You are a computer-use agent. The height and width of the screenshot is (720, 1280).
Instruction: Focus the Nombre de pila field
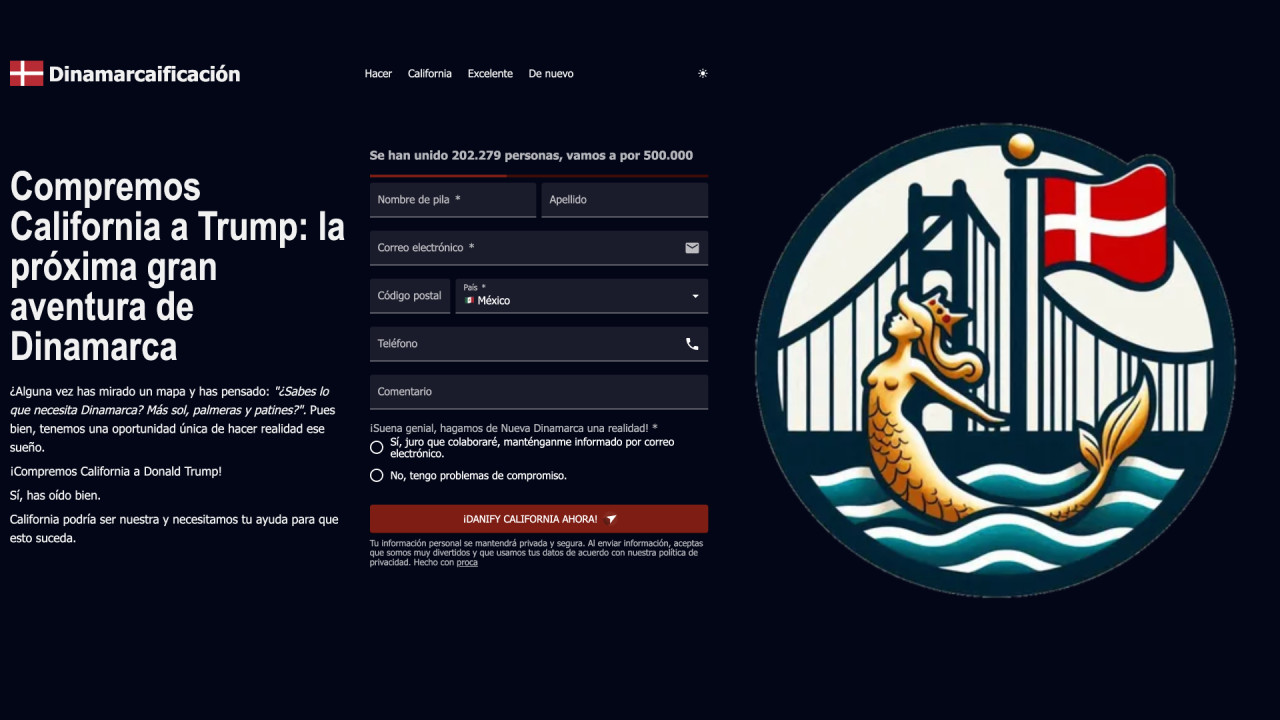452,200
